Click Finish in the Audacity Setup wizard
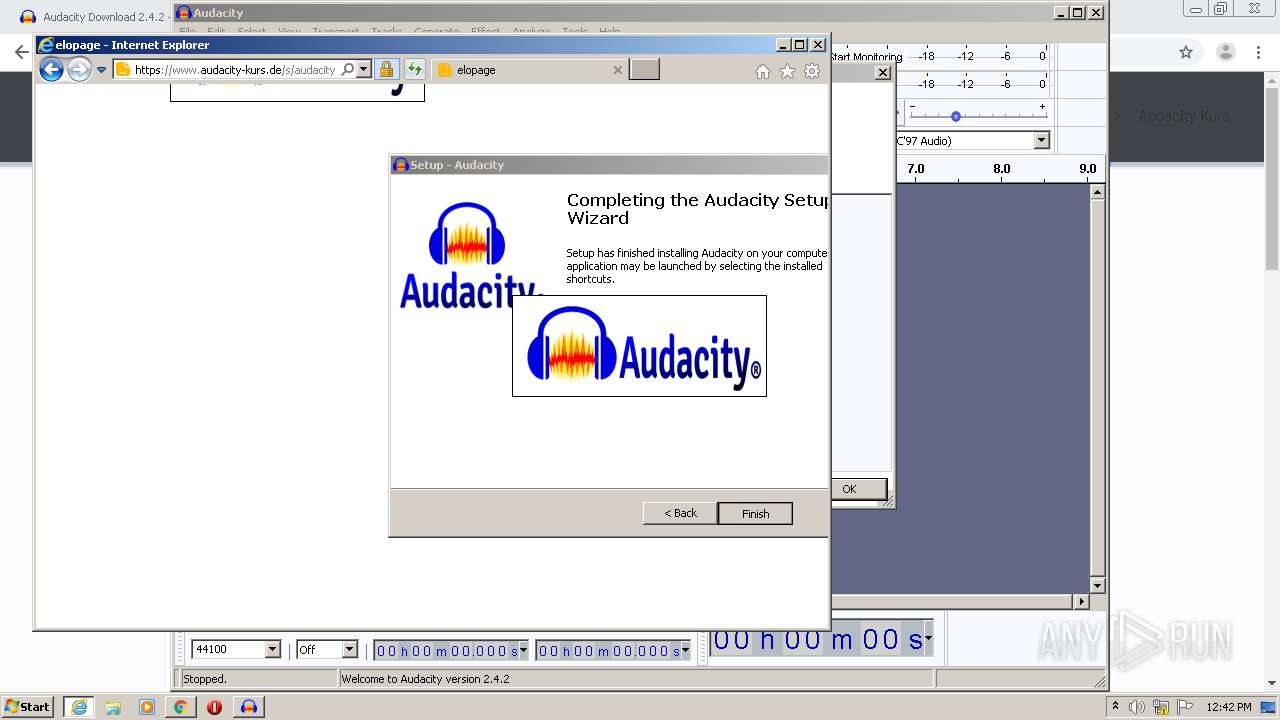This screenshot has width=1280, height=720. [x=755, y=513]
